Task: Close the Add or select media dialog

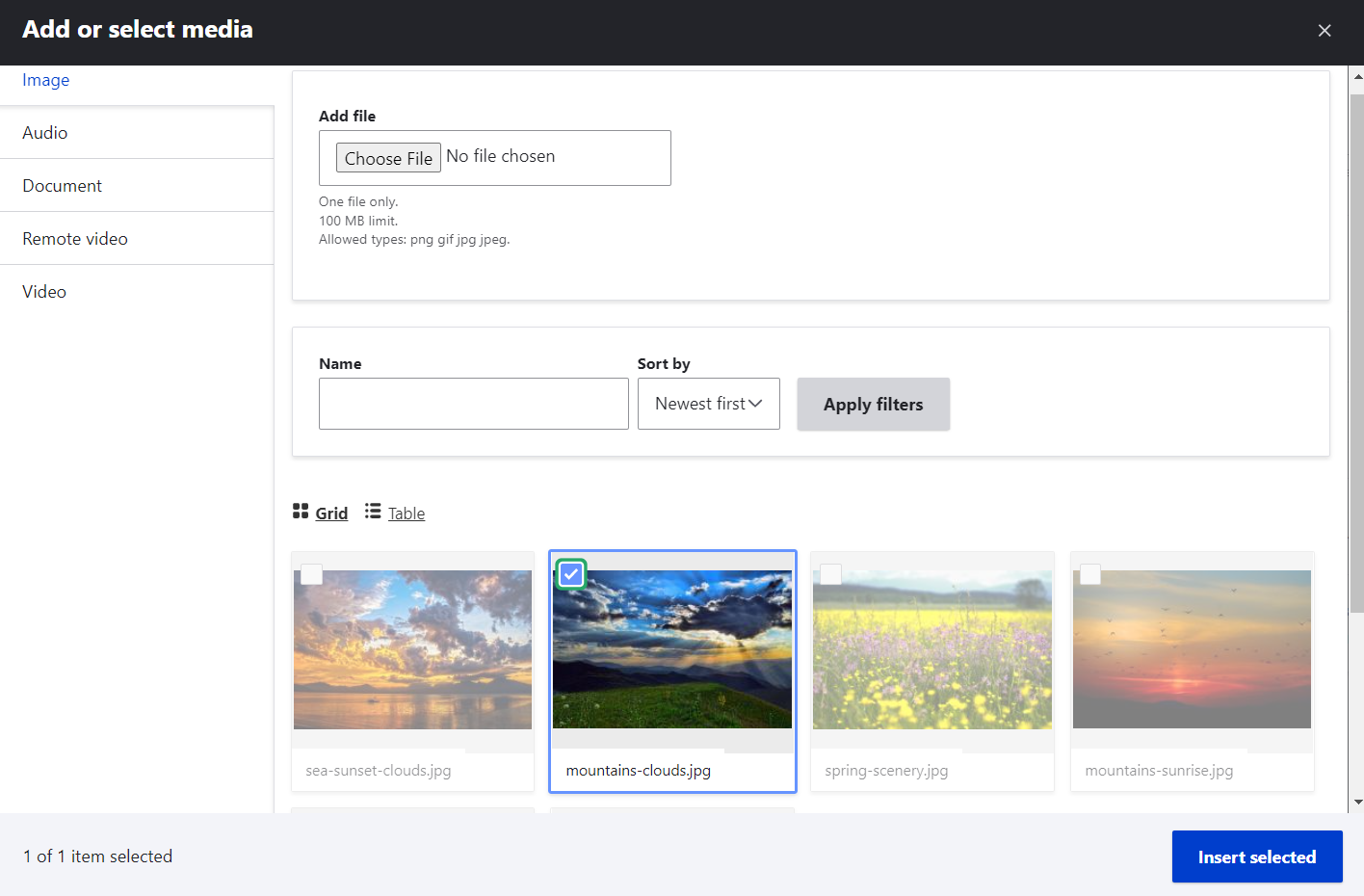Action: [x=1325, y=30]
